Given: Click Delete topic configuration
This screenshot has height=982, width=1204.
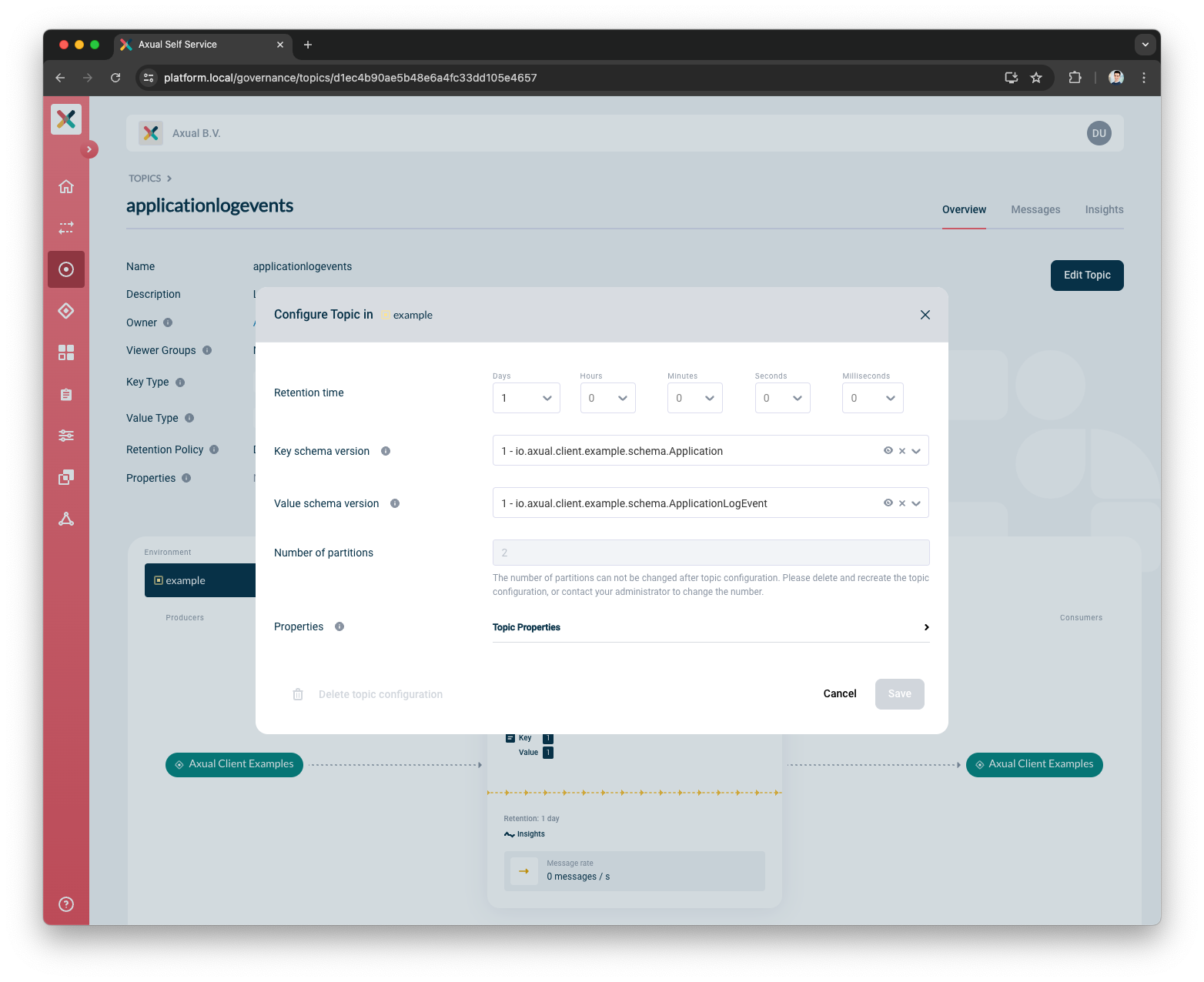Looking at the screenshot, I should pos(380,694).
